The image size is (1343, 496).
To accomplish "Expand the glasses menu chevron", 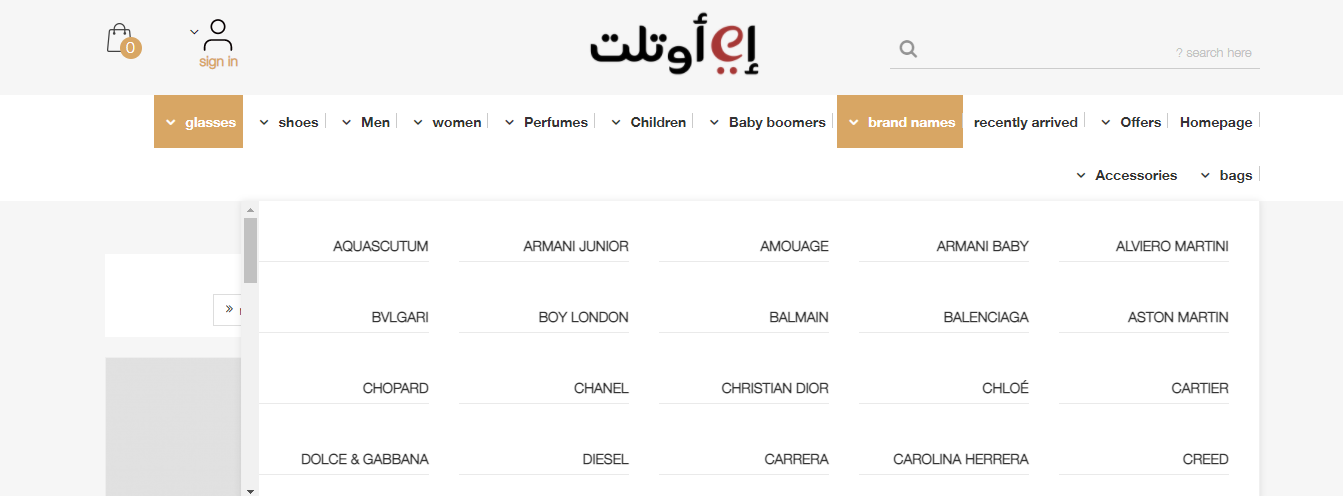I will click(171, 123).
